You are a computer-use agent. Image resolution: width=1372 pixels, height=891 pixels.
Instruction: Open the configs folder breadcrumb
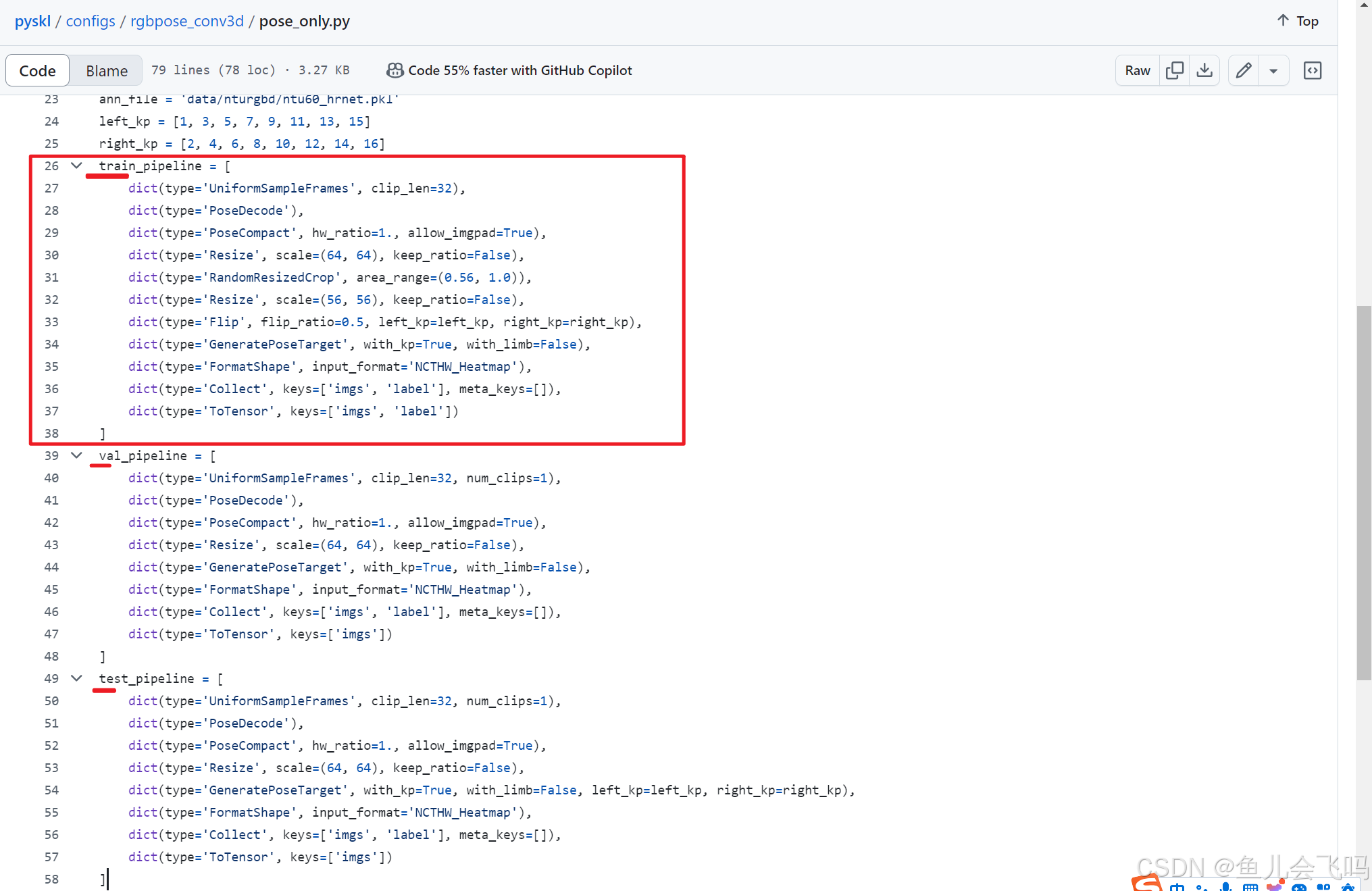pos(90,21)
